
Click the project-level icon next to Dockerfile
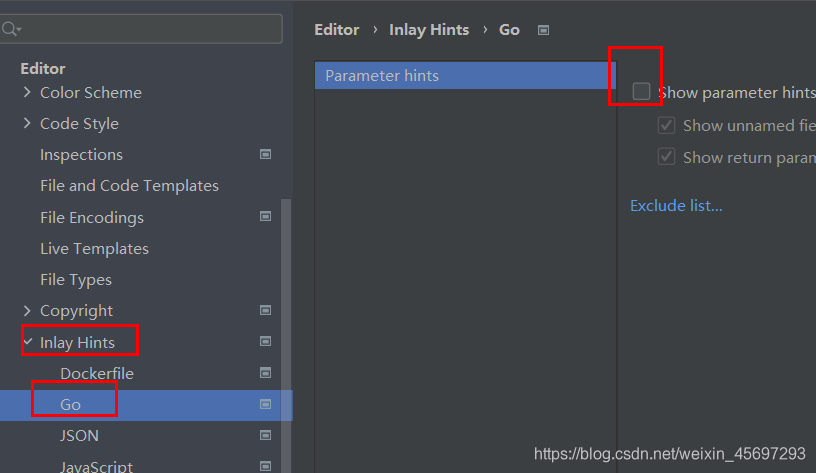pyautogui.click(x=265, y=373)
